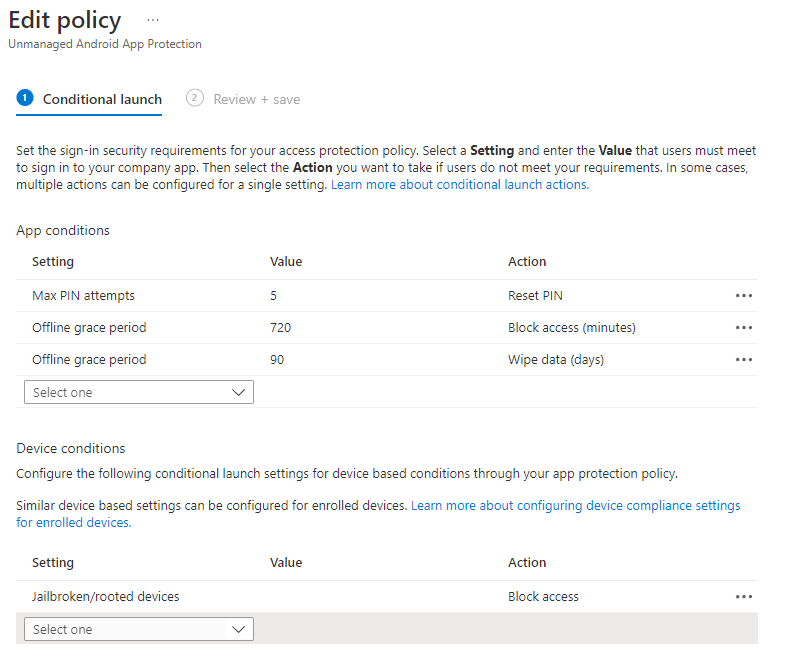Open more options for Jailbroken/rooted devices row
The width and height of the screenshot is (807, 661).
tap(743, 597)
